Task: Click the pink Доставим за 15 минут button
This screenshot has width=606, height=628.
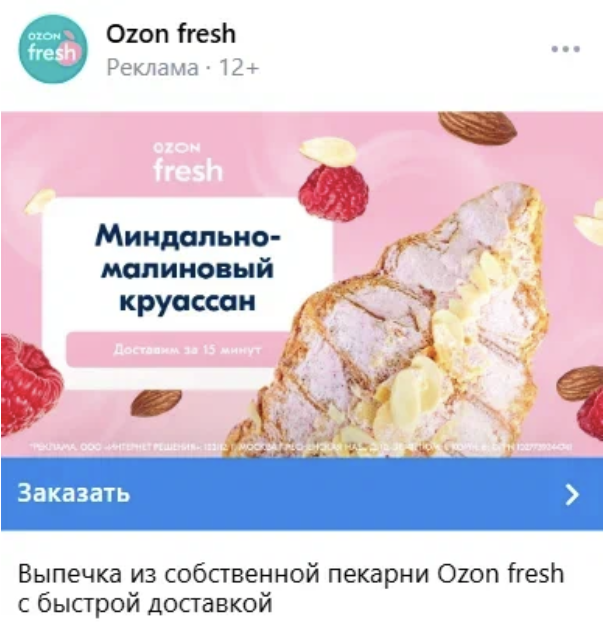Action: [178, 349]
